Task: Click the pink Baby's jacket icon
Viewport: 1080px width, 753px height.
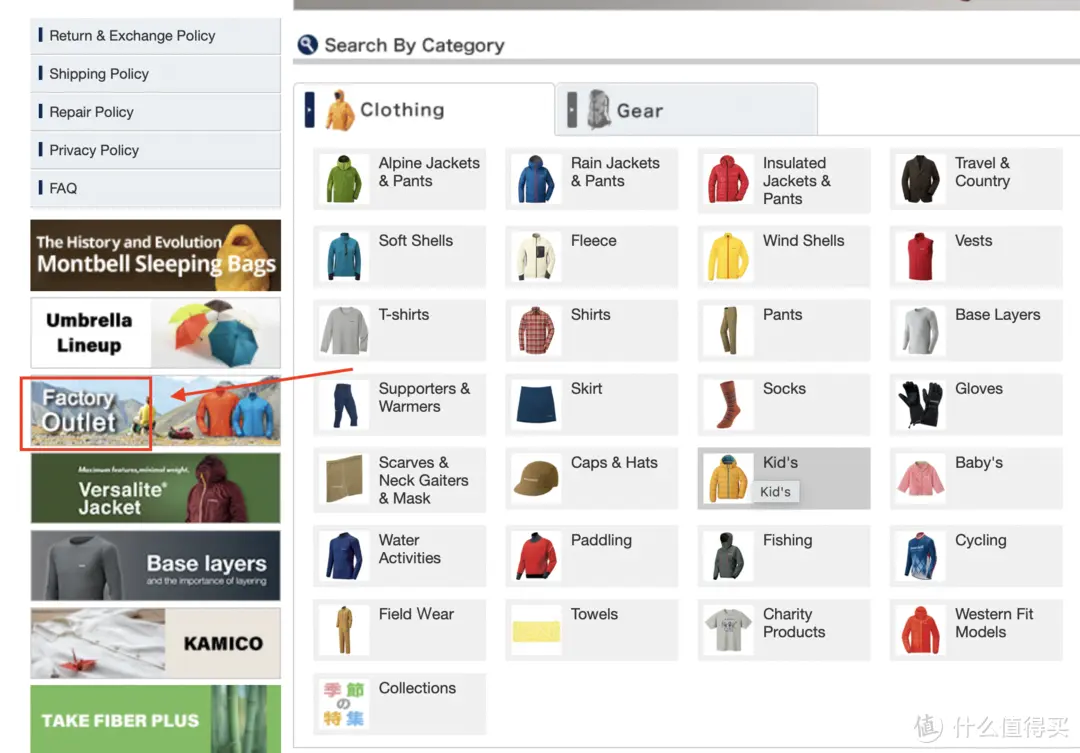Action: (920, 478)
